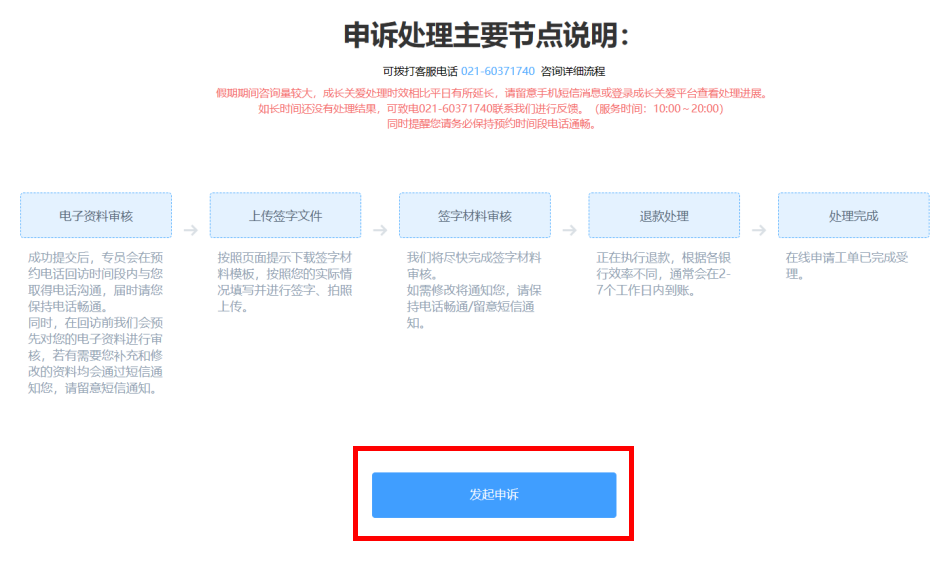This screenshot has width=952, height=575.
Task: Select the 电子资料审核 step box
Action: (x=96, y=216)
